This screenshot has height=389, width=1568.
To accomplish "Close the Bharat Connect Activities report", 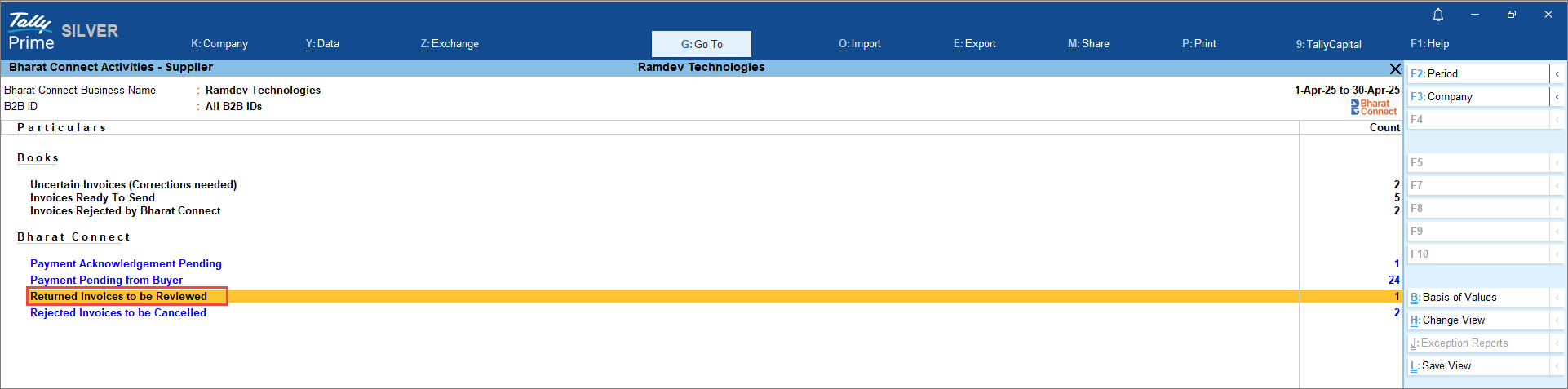I will (1394, 69).
